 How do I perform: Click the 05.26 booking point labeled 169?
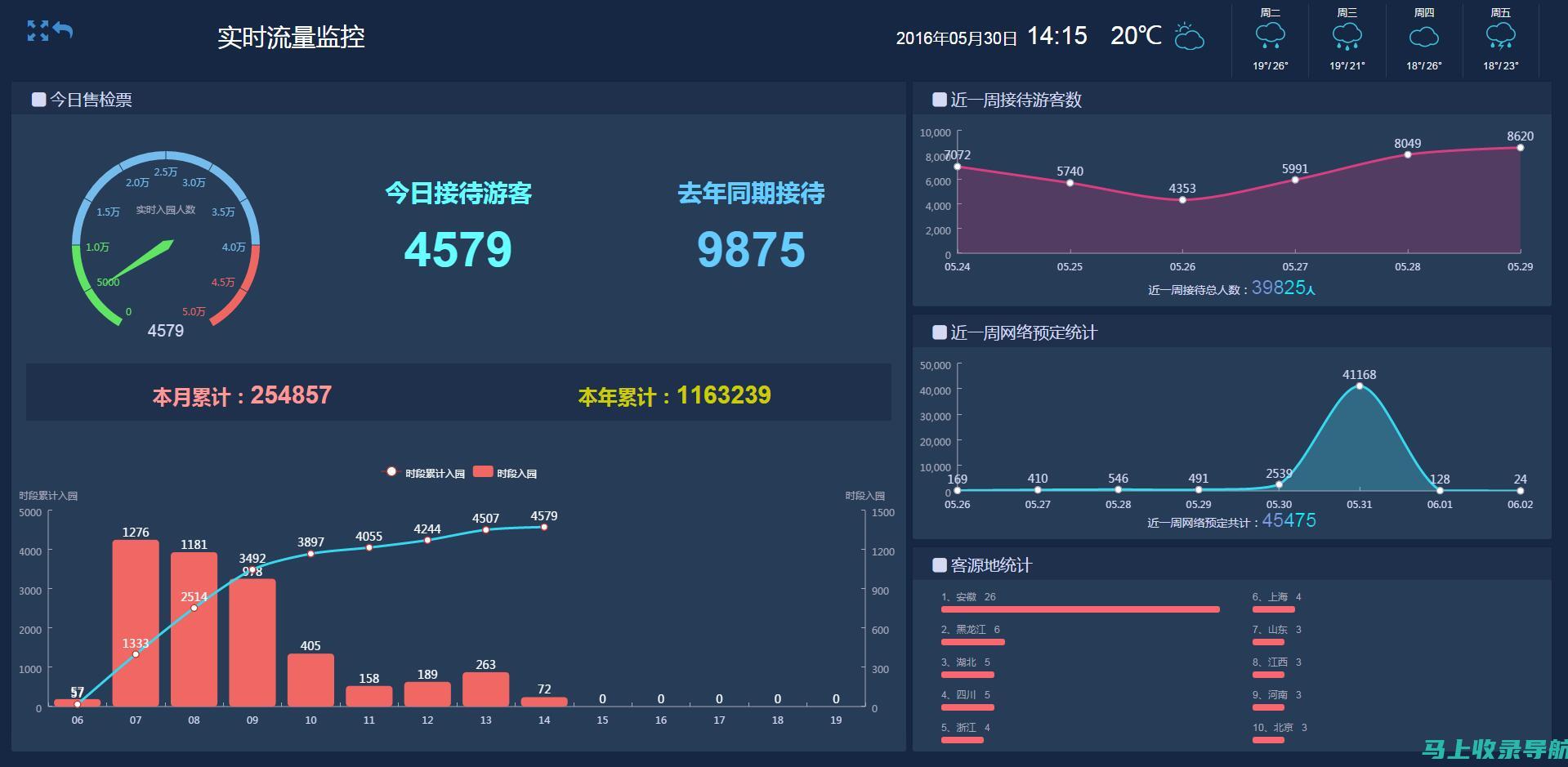pyautogui.click(x=958, y=490)
